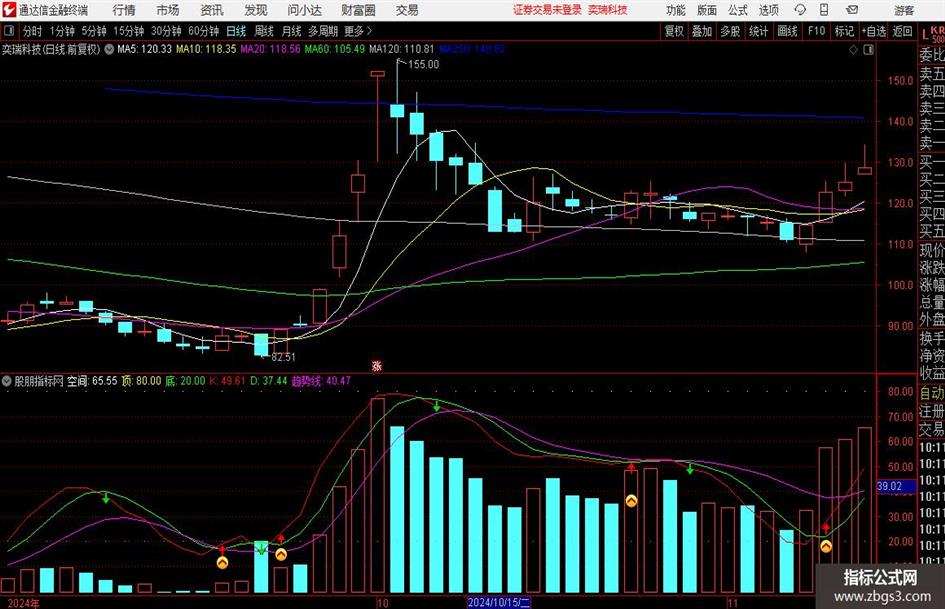Click MA10: 118.35 label
Screen dimensions: 945x609
206,49
